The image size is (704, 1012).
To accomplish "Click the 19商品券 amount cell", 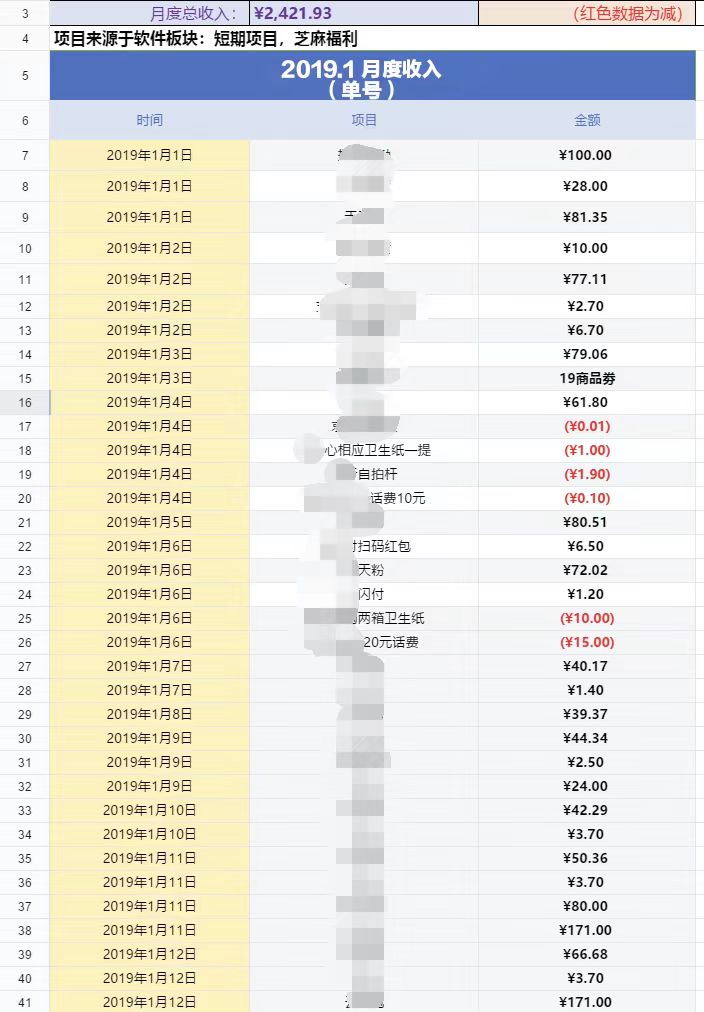I will (587, 378).
